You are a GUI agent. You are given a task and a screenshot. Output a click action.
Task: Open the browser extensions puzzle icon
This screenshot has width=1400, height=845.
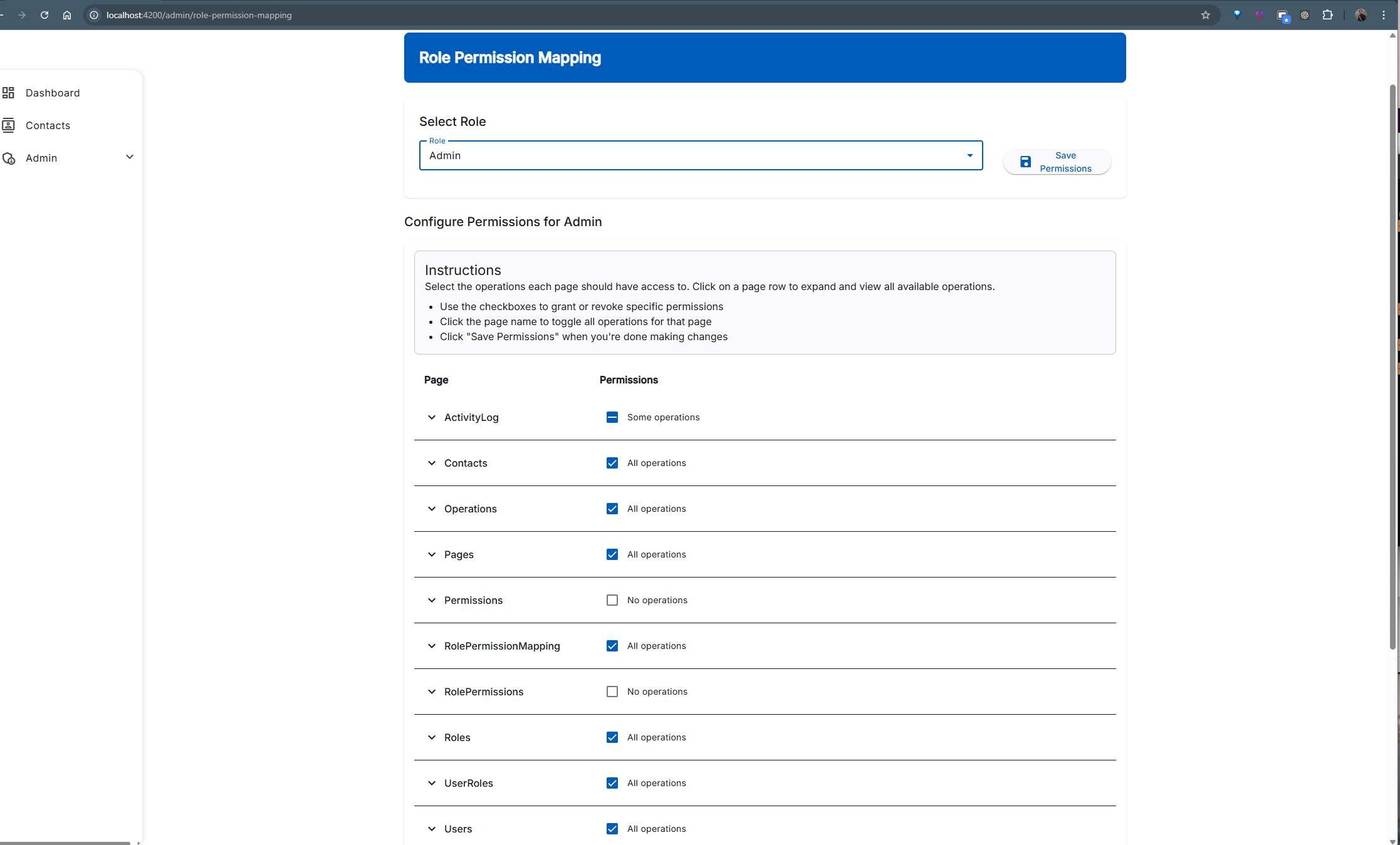click(1327, 15)
